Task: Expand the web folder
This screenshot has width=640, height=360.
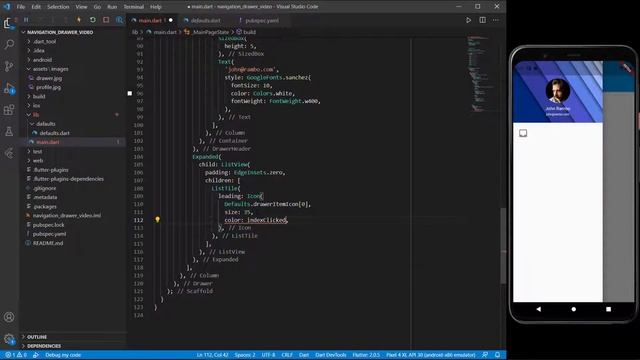Action: (38, 160)
